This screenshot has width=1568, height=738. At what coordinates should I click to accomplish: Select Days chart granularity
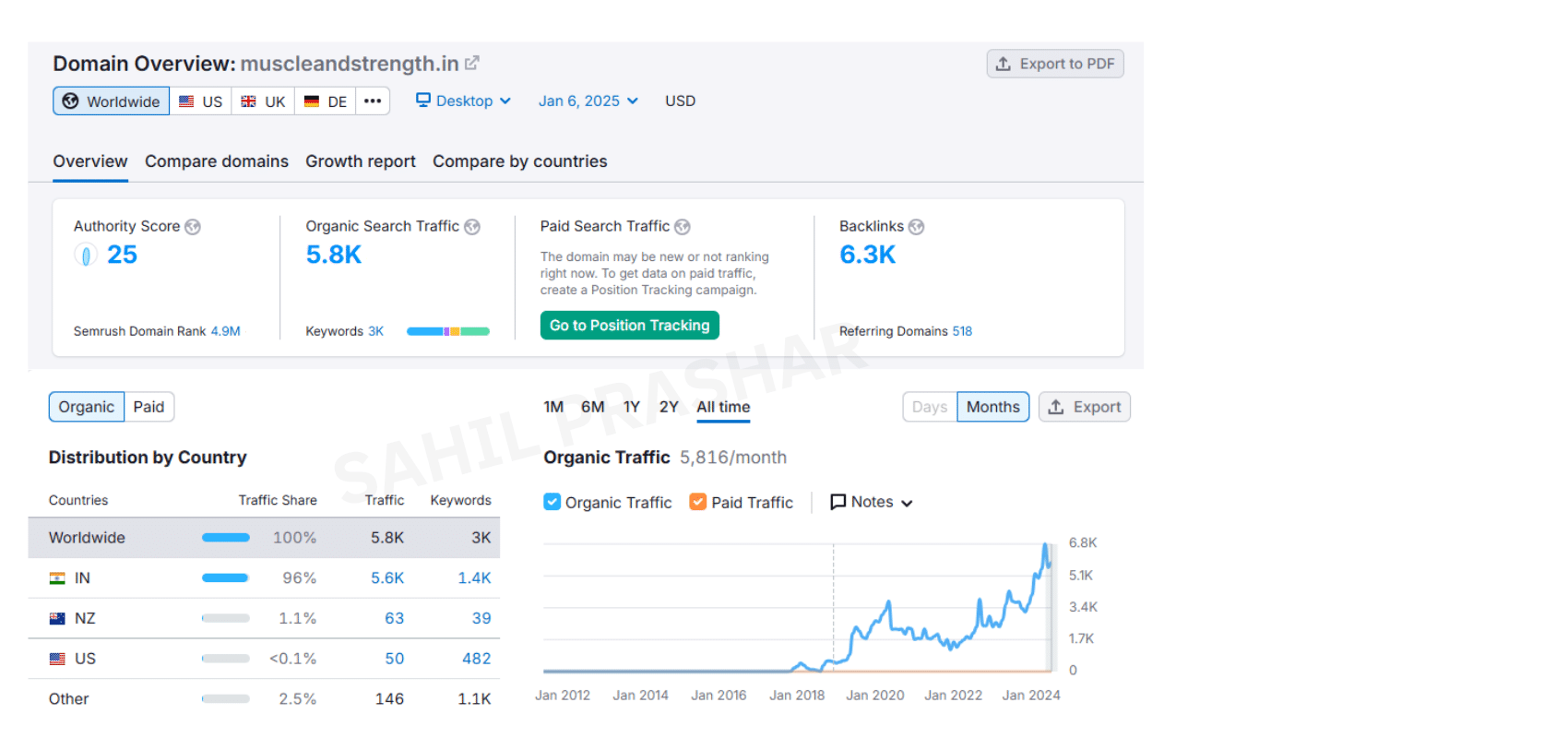point(930,407)
